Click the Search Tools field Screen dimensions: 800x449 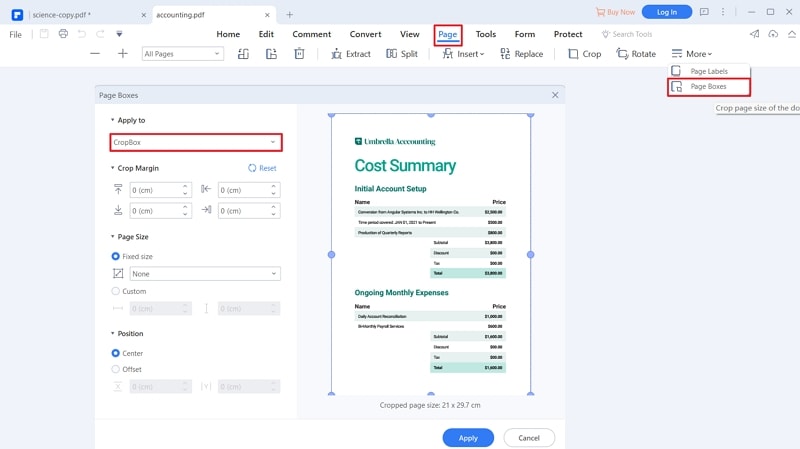[627, 34]
